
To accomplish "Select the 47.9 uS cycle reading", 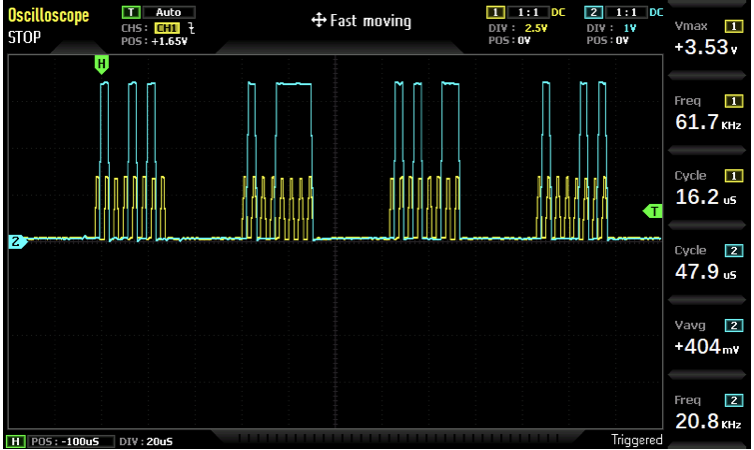I will coord(706,272).
